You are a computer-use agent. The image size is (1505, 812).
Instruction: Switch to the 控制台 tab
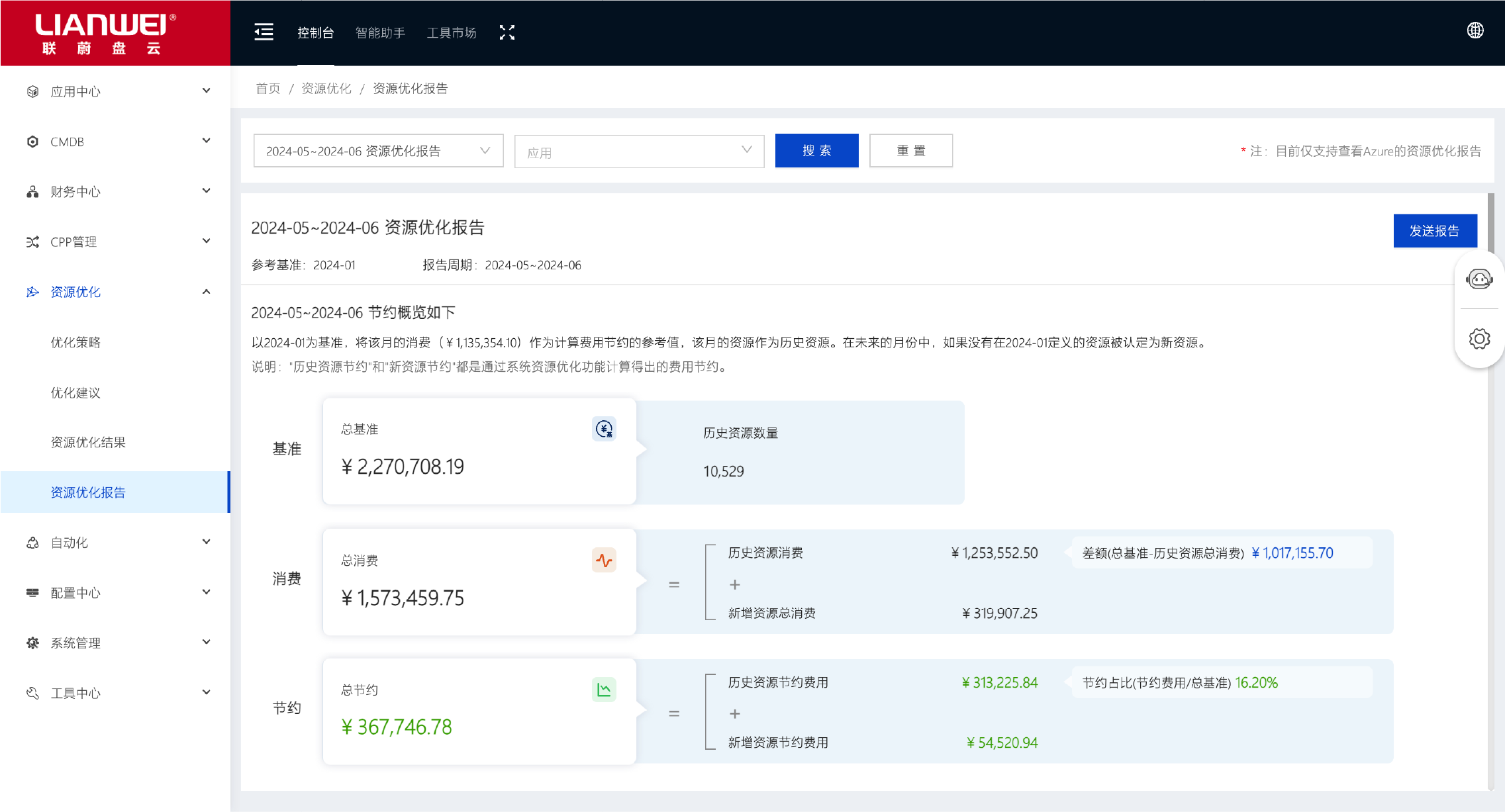coord(316,33)
